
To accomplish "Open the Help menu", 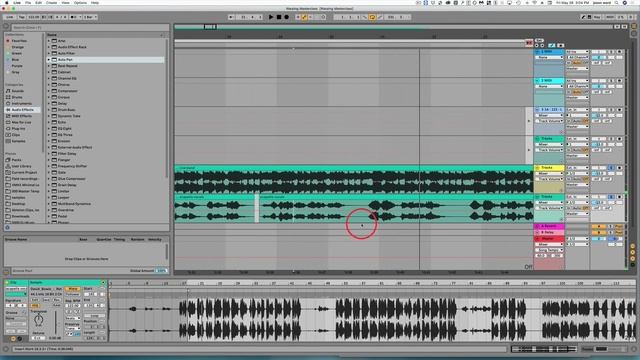I will [x=95, y=2].
